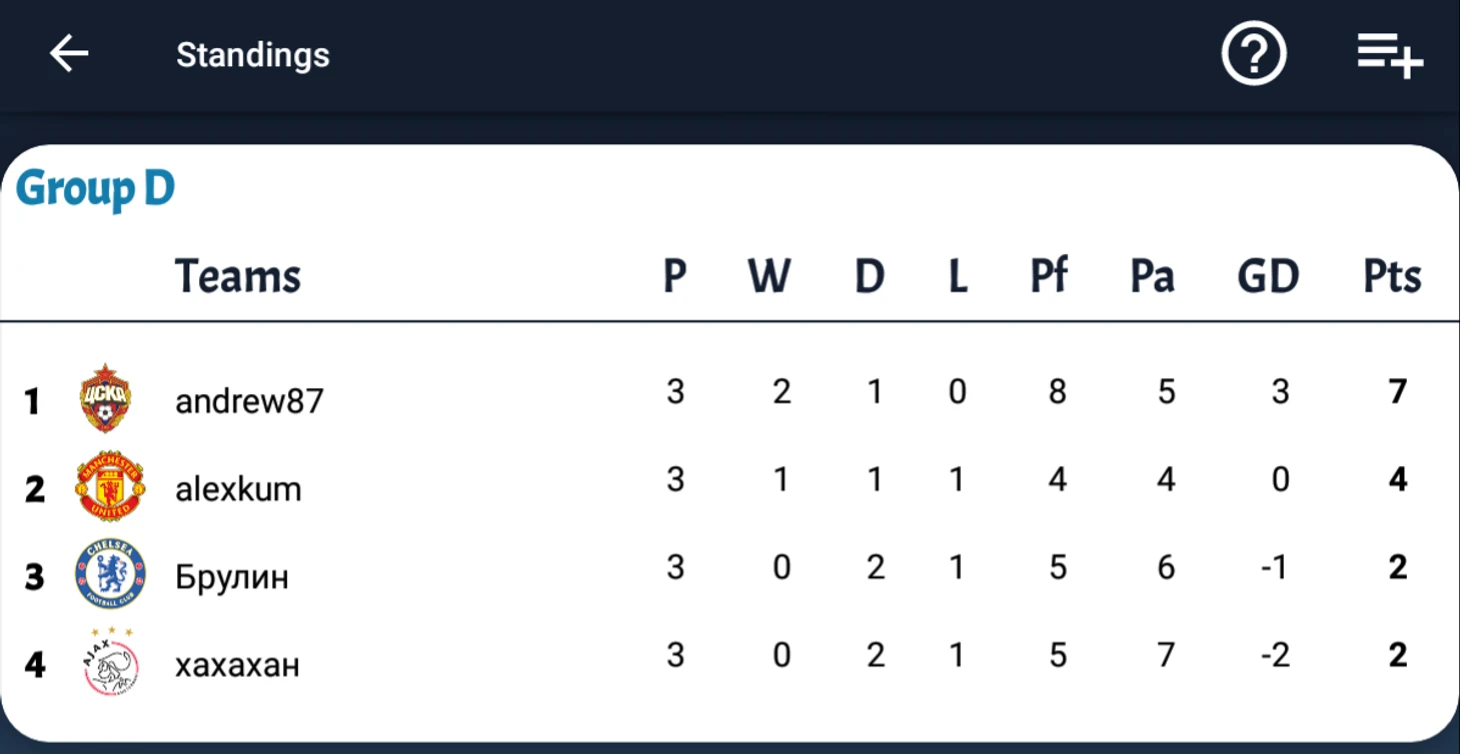Click the Pts column header
Image resolution: width=1460 pixels, height=754 pixels.
coord(1392,275)
